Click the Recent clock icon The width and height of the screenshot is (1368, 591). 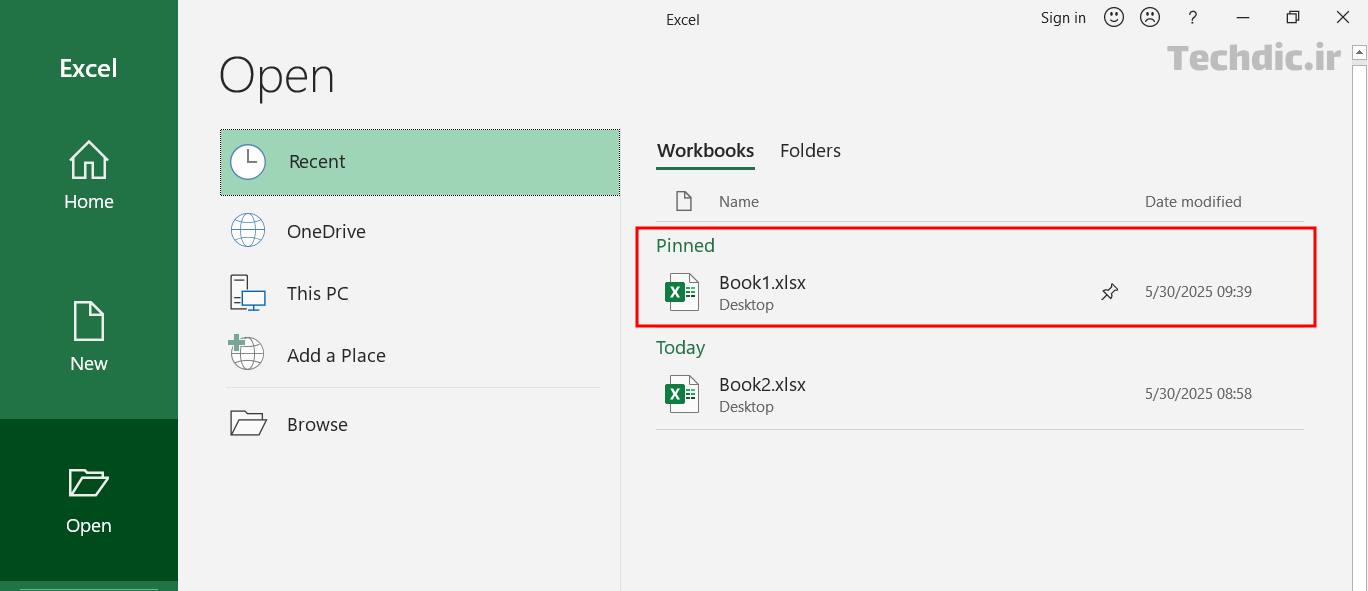pos(248,162)
